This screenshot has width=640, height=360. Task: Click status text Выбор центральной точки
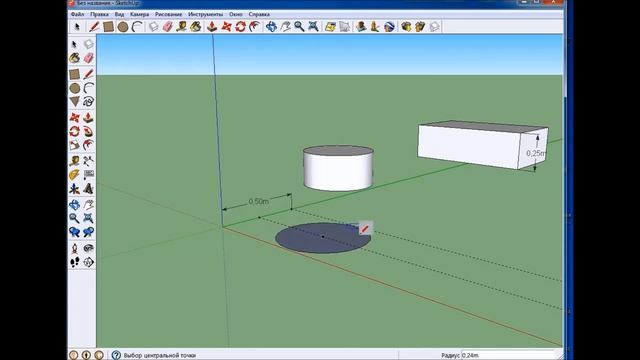pos(160,355)
